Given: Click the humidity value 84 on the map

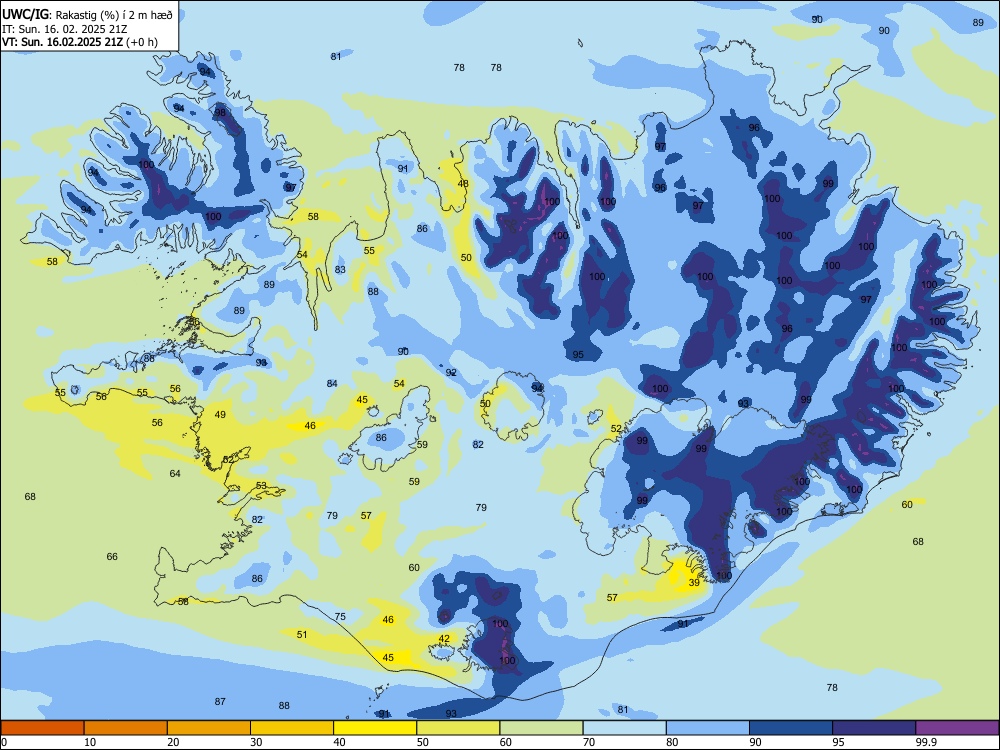Looking at the screenshot, I should pos(332,383).
